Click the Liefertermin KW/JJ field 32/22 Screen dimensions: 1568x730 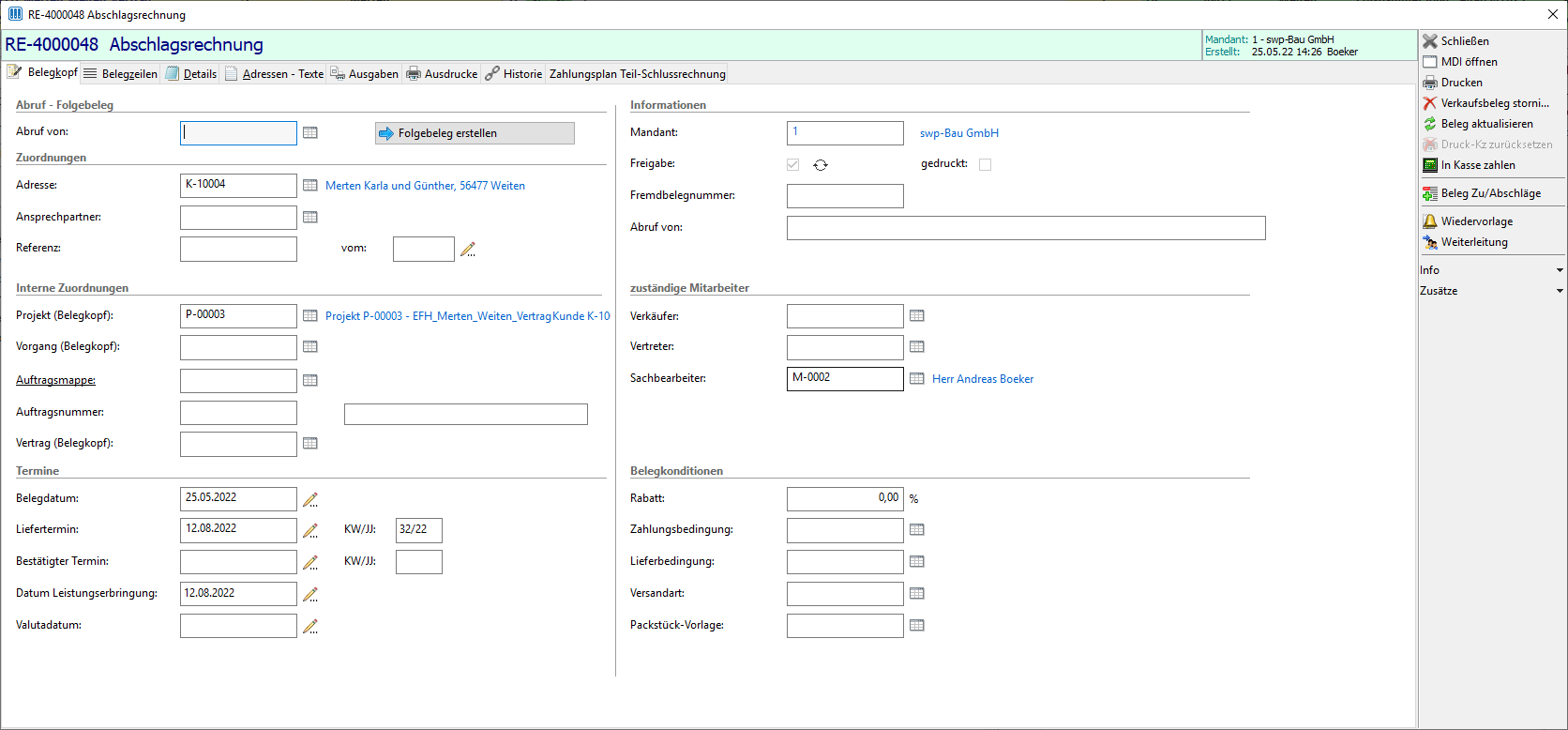(x=419, y=530)
